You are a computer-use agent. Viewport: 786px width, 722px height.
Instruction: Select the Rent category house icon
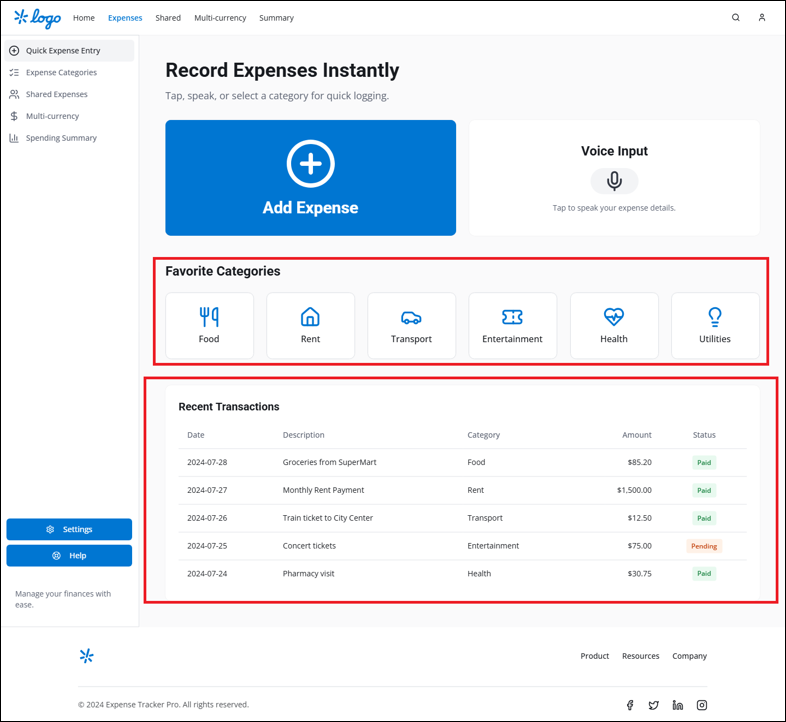pyautogui.click(x=310, y=316)
